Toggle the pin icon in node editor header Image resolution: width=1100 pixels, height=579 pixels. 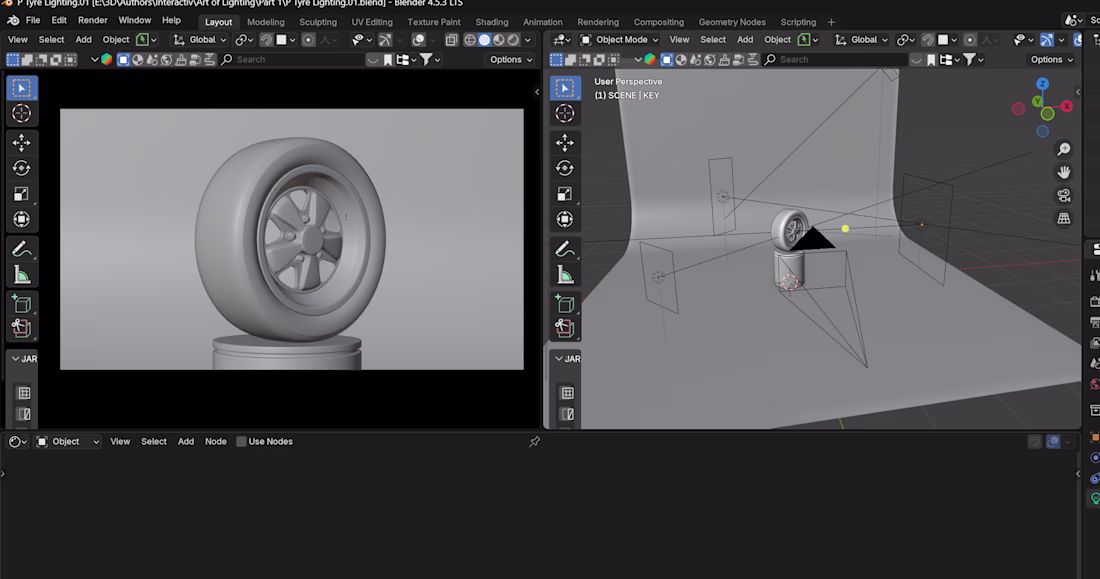(534, 441)
